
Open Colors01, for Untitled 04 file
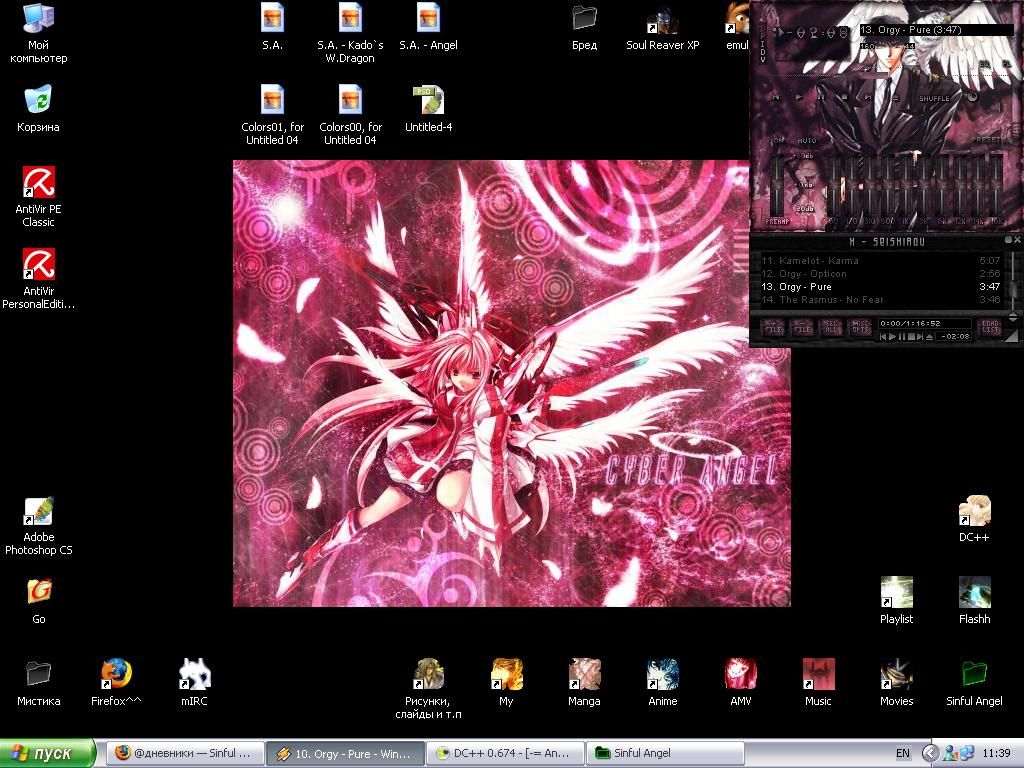[272, 115]
